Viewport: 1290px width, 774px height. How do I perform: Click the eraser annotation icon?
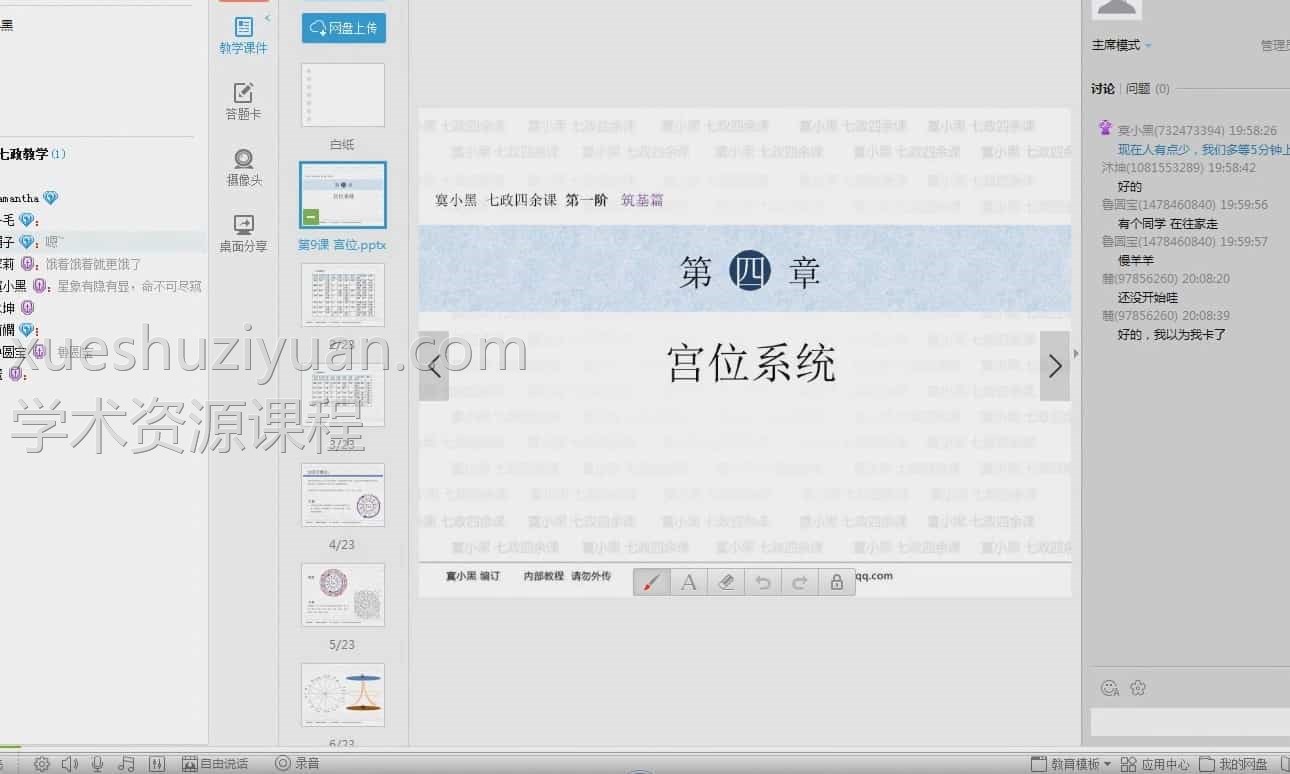pos(725,581)
